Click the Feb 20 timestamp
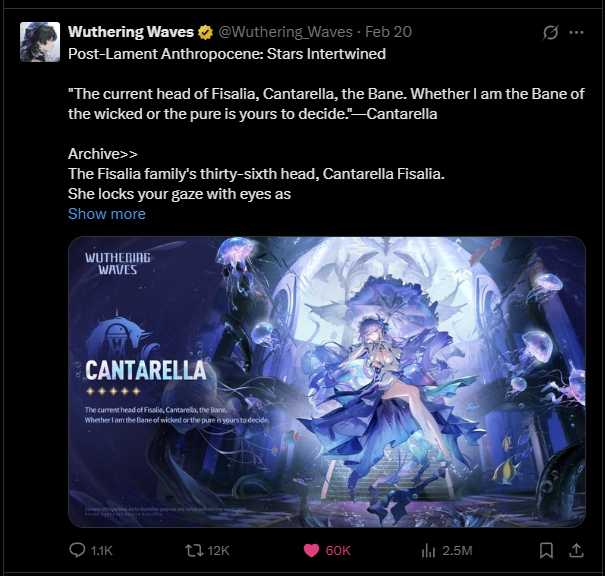Screen dimensions: 605x576 point(389,32)
